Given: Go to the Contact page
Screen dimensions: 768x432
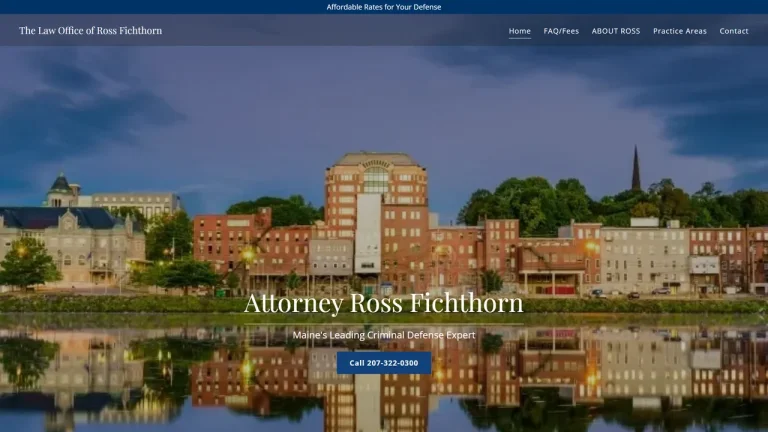Looking at the screenshot, I should tap(733, 31).
